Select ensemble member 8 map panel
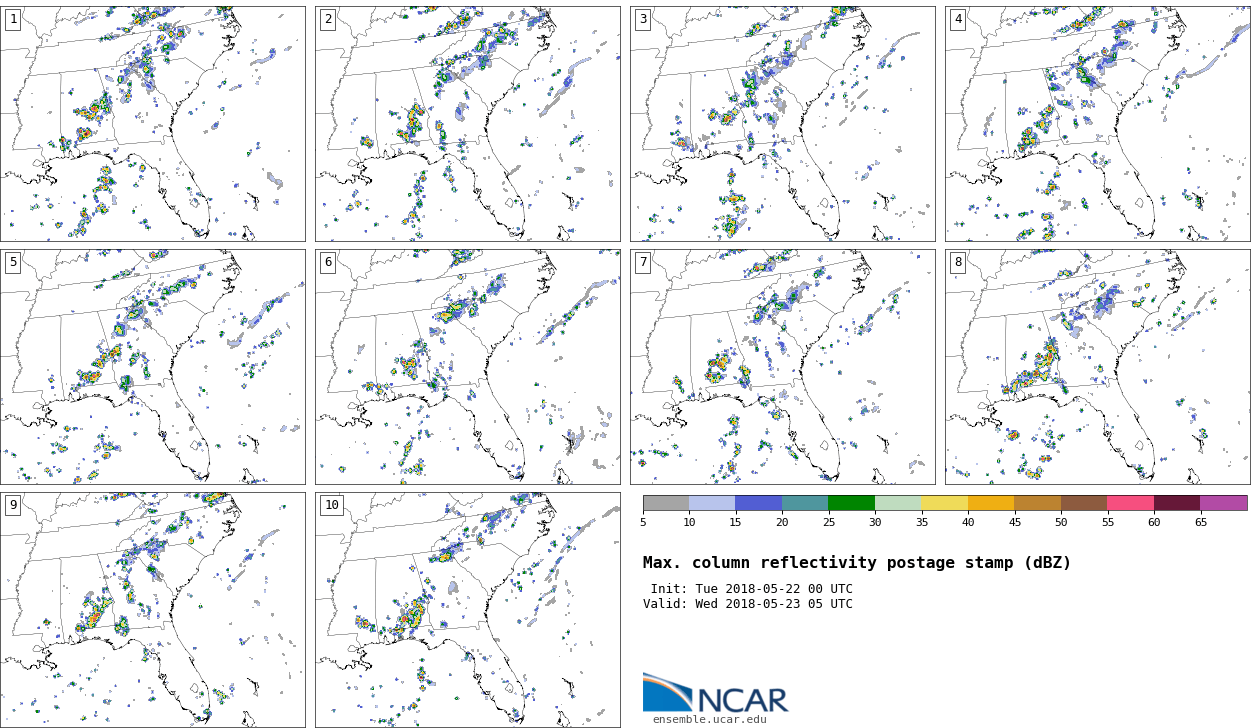Viewport: 1260px width, 728px height. (x=1097, y=367)
